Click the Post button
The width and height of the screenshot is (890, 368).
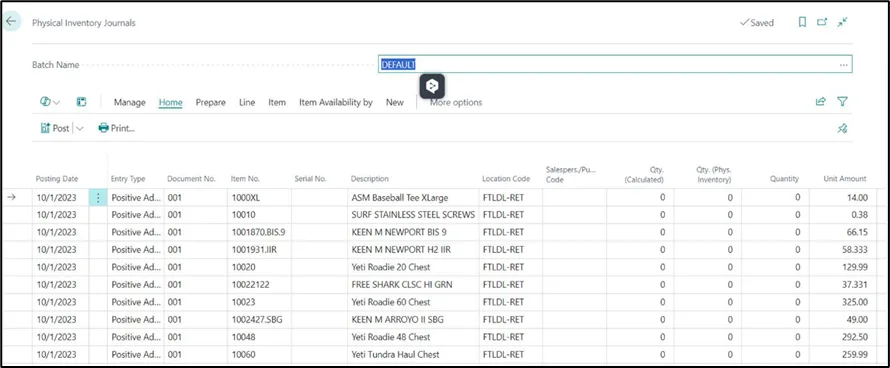pyautogui.click(x=55, y=128)
